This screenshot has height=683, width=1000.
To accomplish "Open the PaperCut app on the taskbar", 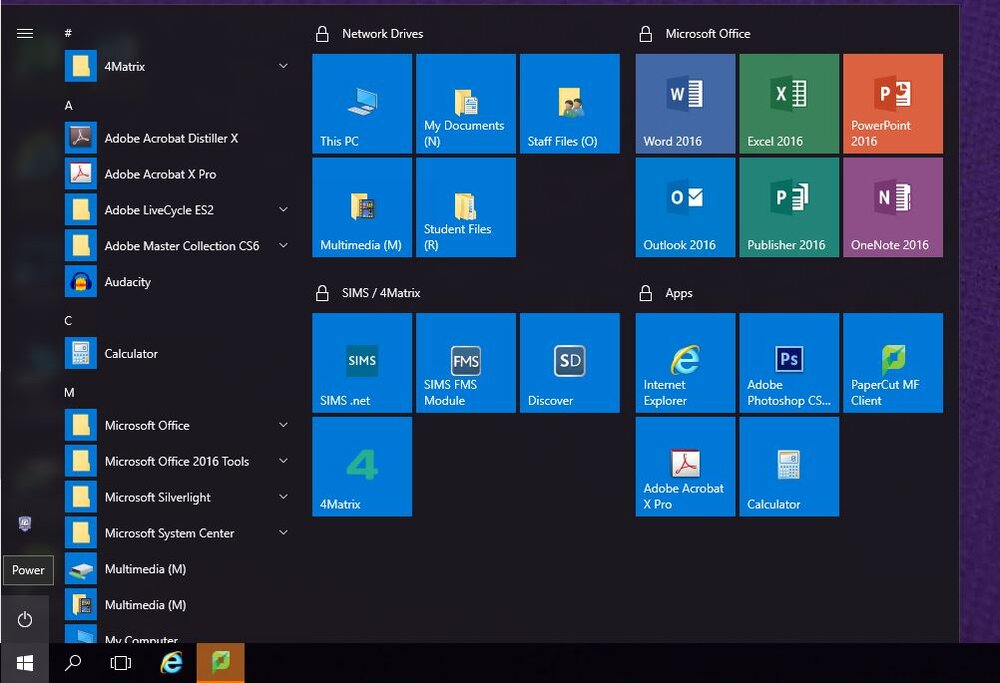I will point(221,663).
